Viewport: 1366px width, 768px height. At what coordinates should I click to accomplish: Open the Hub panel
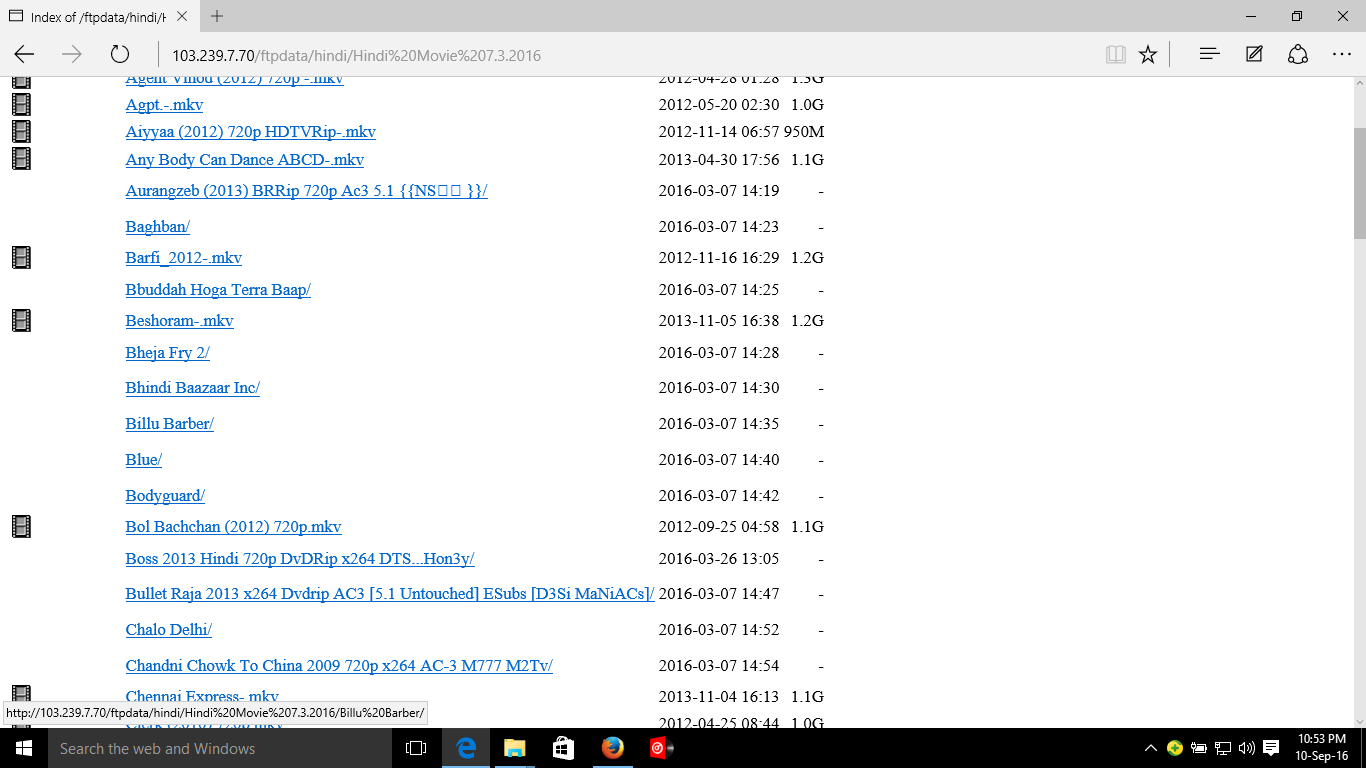[x=1209, y=55]
